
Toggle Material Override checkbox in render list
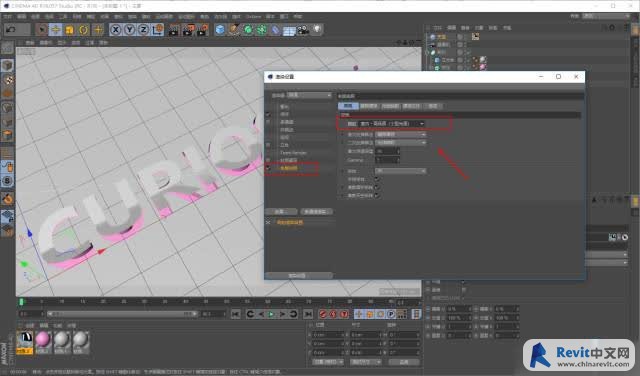[268, 160]
